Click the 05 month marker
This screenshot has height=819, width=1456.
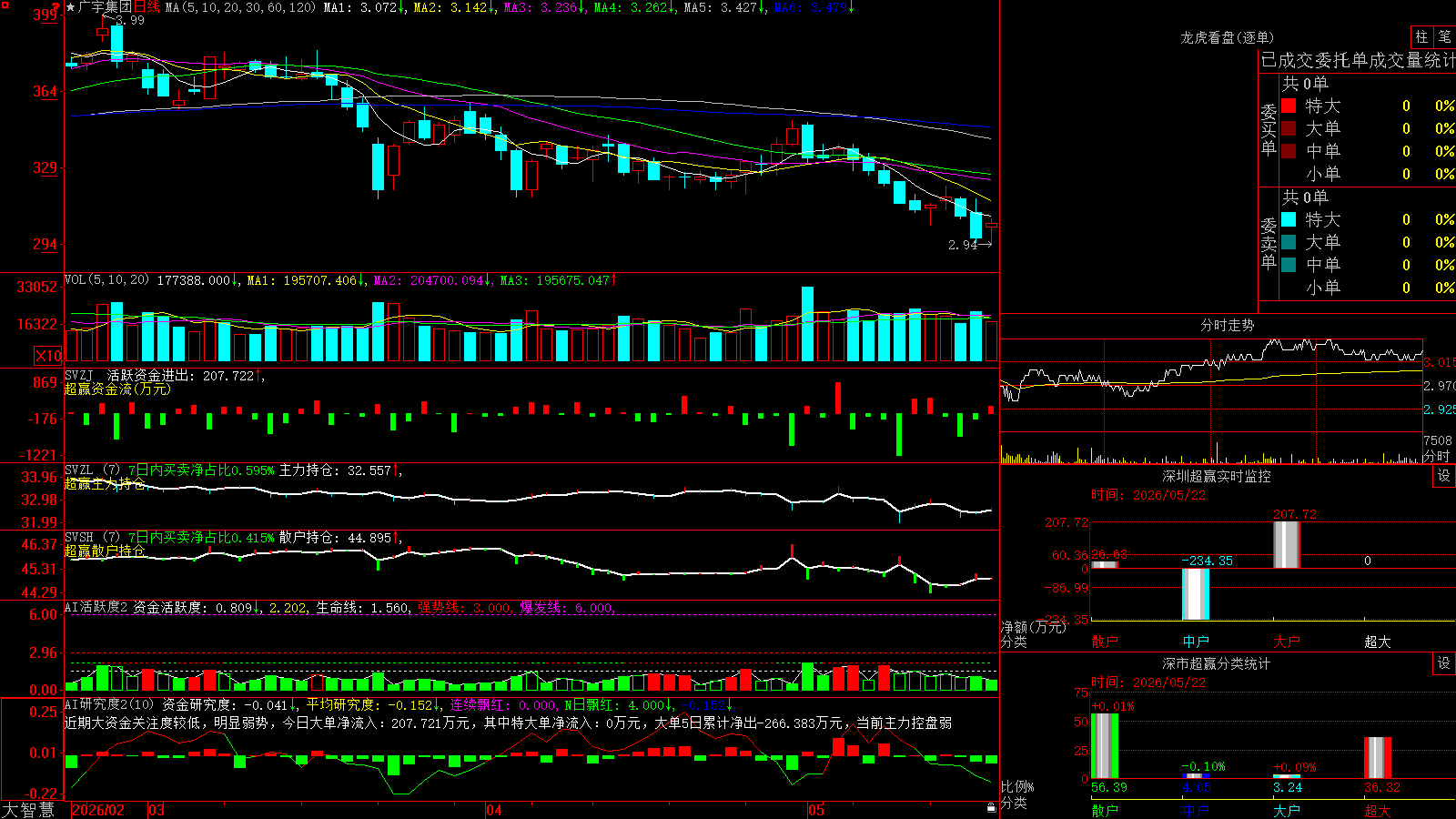pyautogui.click(x=816, y=810)
